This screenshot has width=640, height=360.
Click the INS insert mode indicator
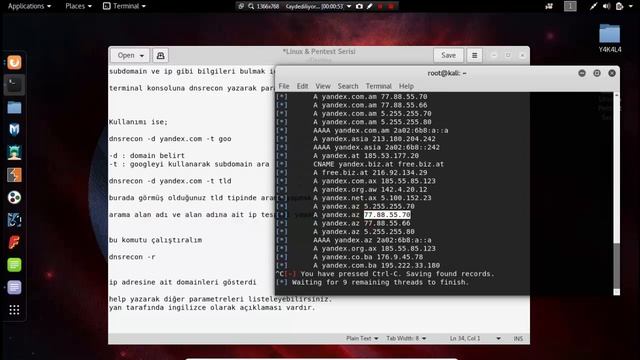point(518,338)
